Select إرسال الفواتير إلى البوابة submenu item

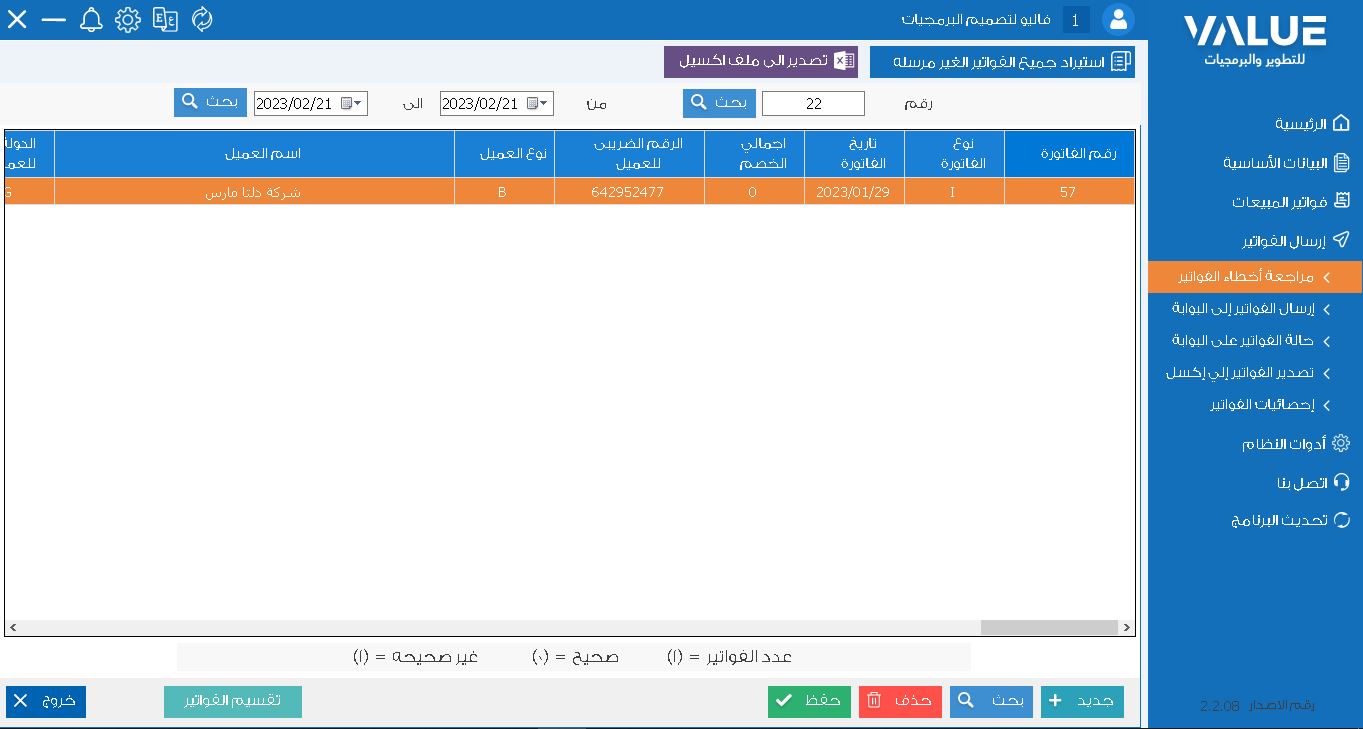point(1251,309)
